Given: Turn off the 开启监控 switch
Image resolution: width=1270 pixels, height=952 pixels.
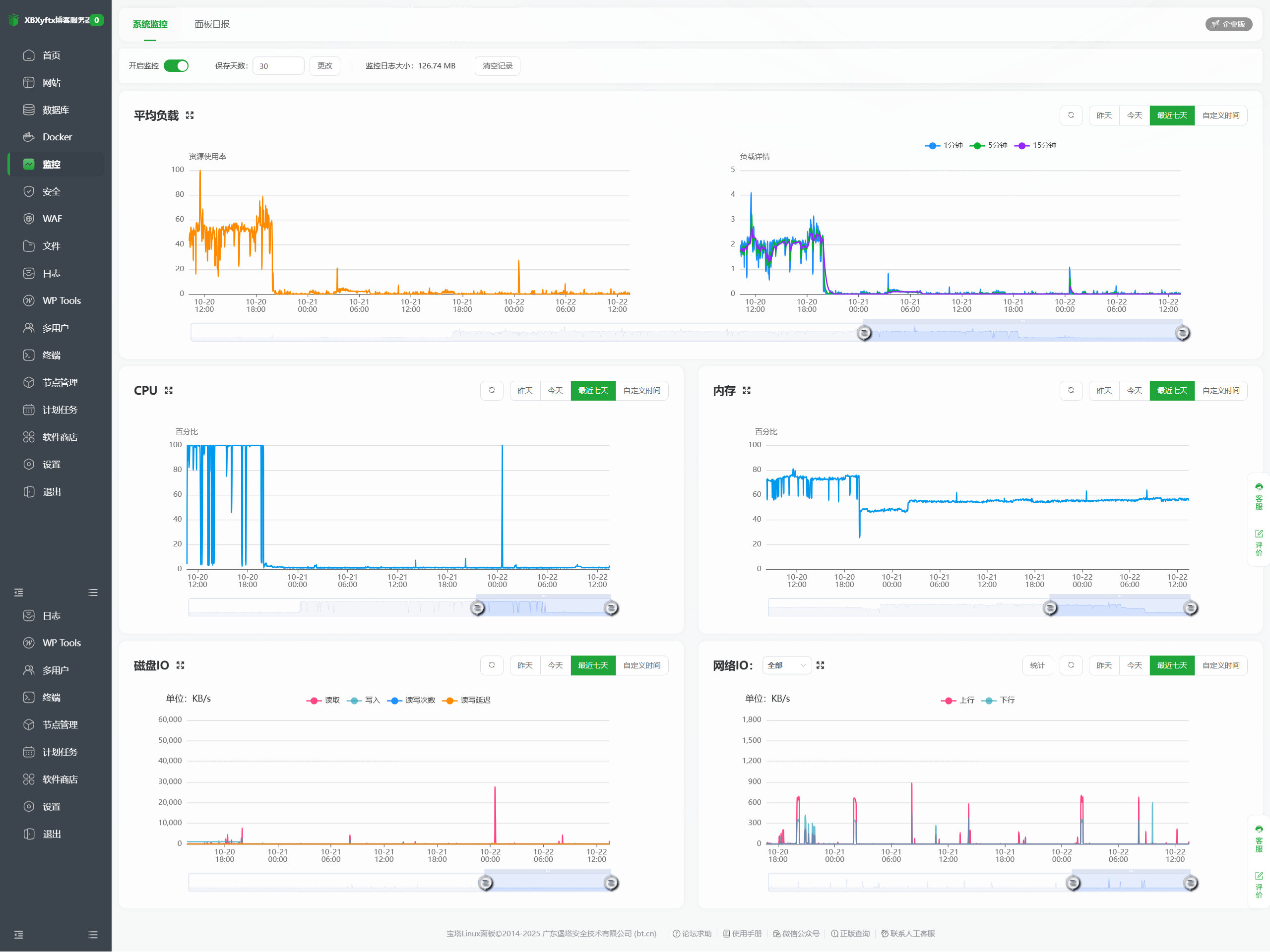Looking at the screenshot, I should click(176, 66).
